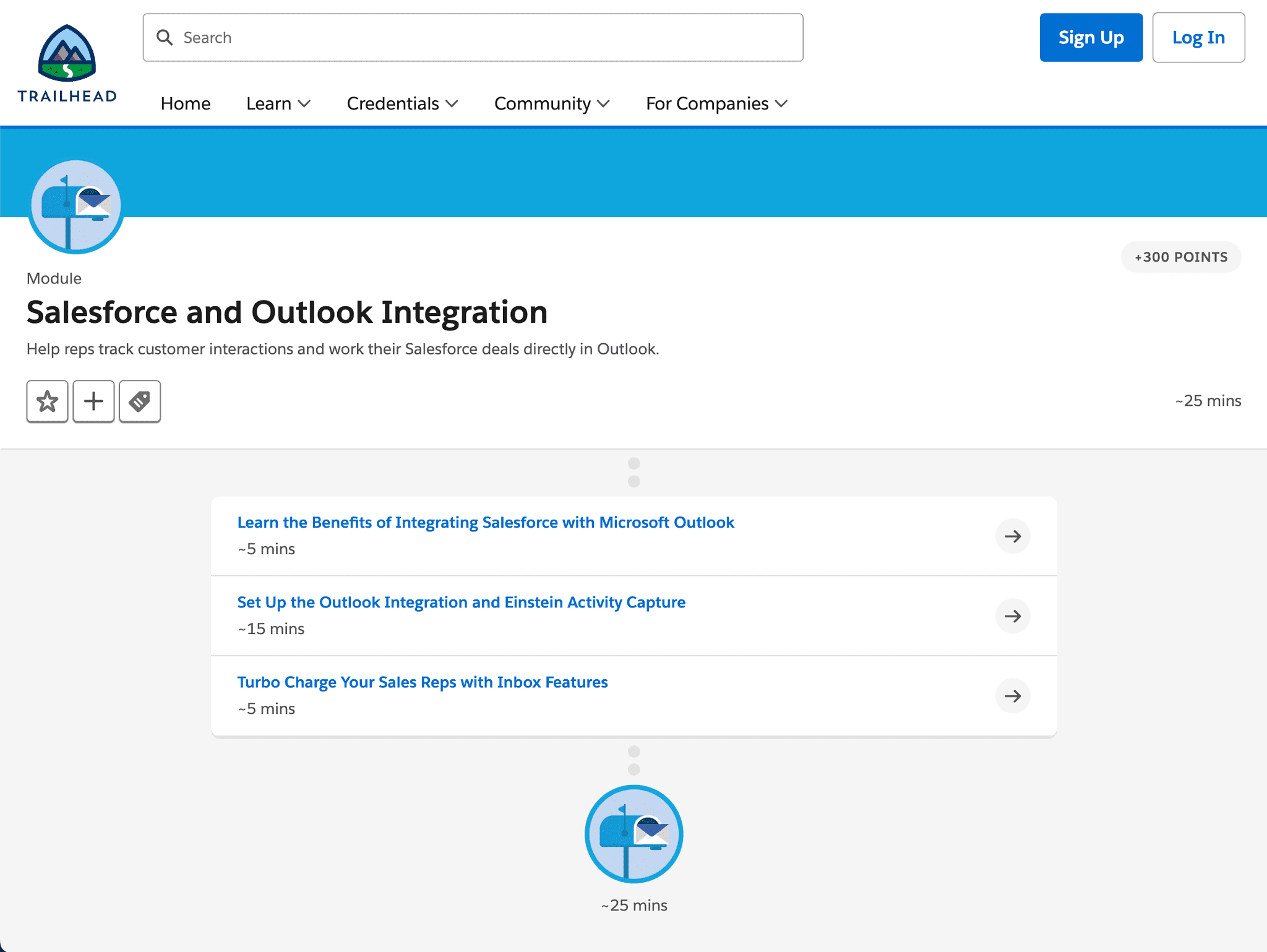Click arrow for Turbo Charge Your Sales Reps unit
Image resolution: width=1267 pixels, height=952 pixels.
[1013, 696]
